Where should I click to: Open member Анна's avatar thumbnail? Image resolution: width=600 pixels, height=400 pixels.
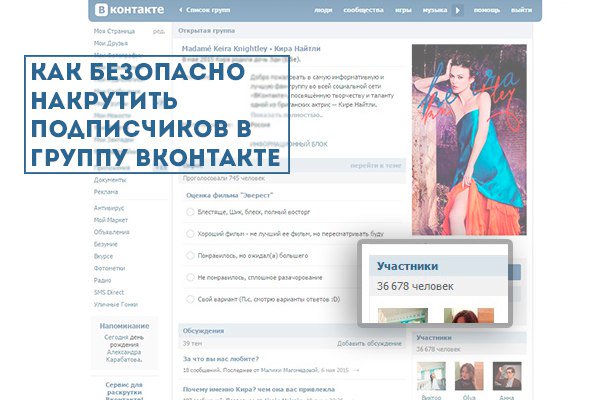pos(507,376)
